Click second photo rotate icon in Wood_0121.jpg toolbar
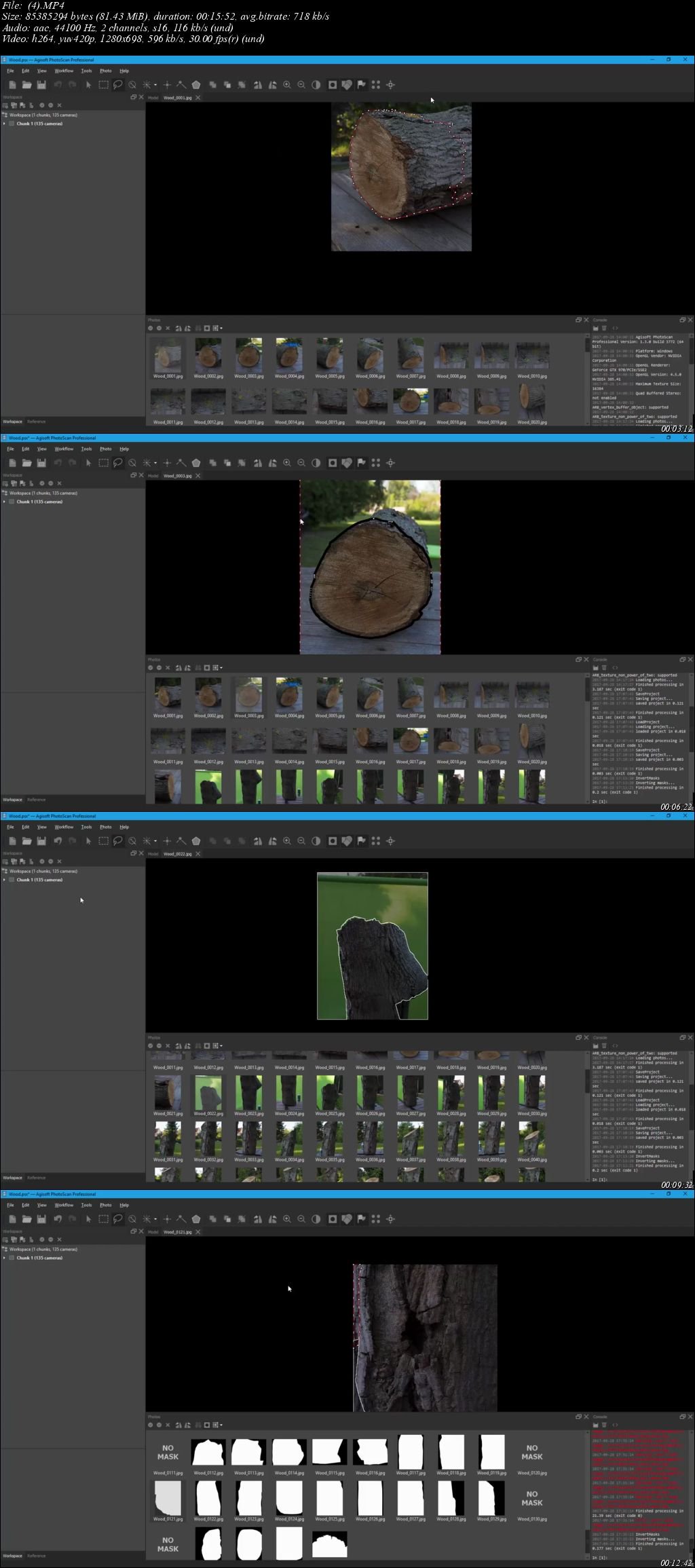Viewport: 695px width, 1568px height. [272, 1219]
